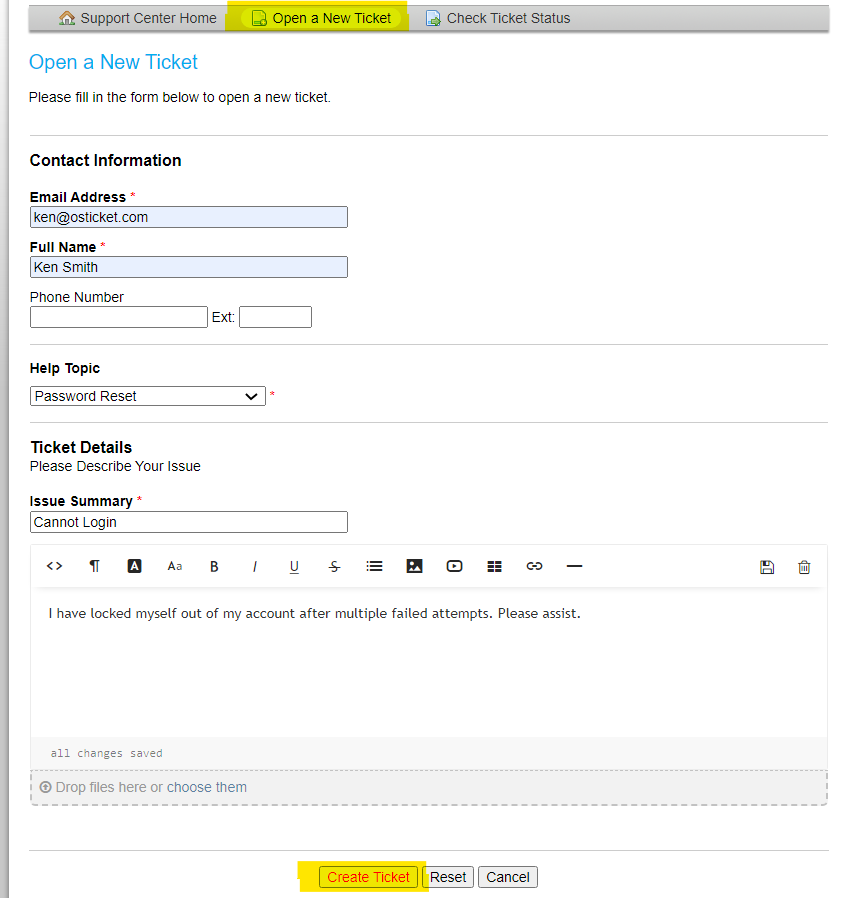Open the Help Topic dropdown
This screenshot has width=841, height=898.
pos(147,396)
